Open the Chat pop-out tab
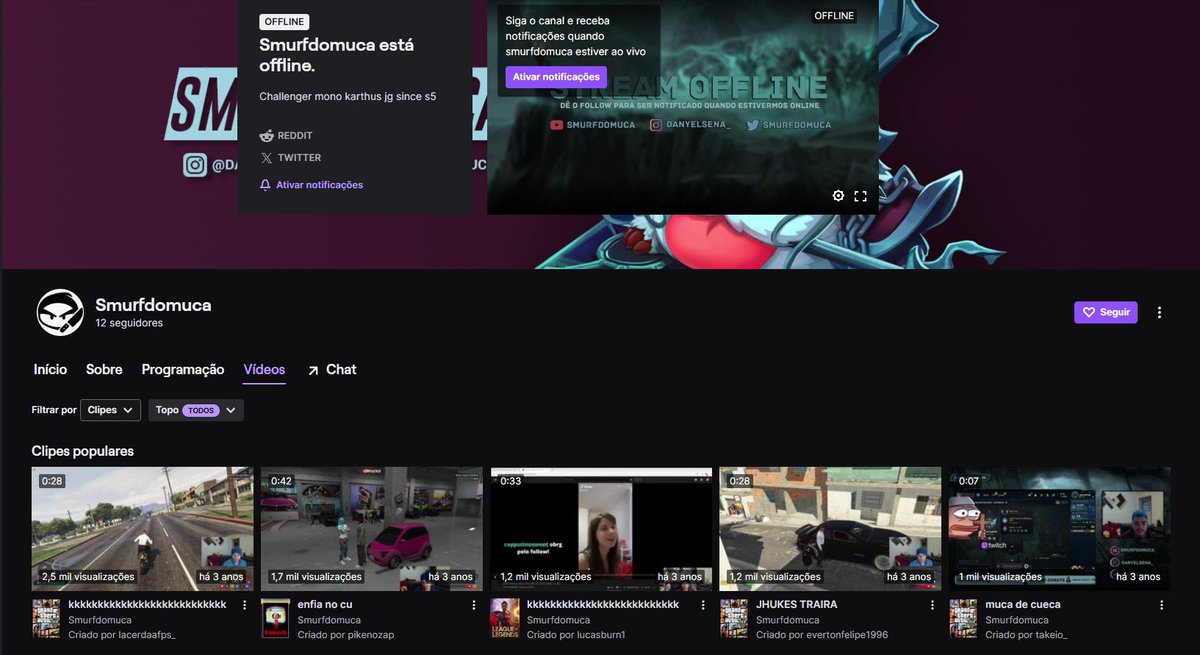Viewport: 1200px width, 655px height. click(x=331, y=369)
